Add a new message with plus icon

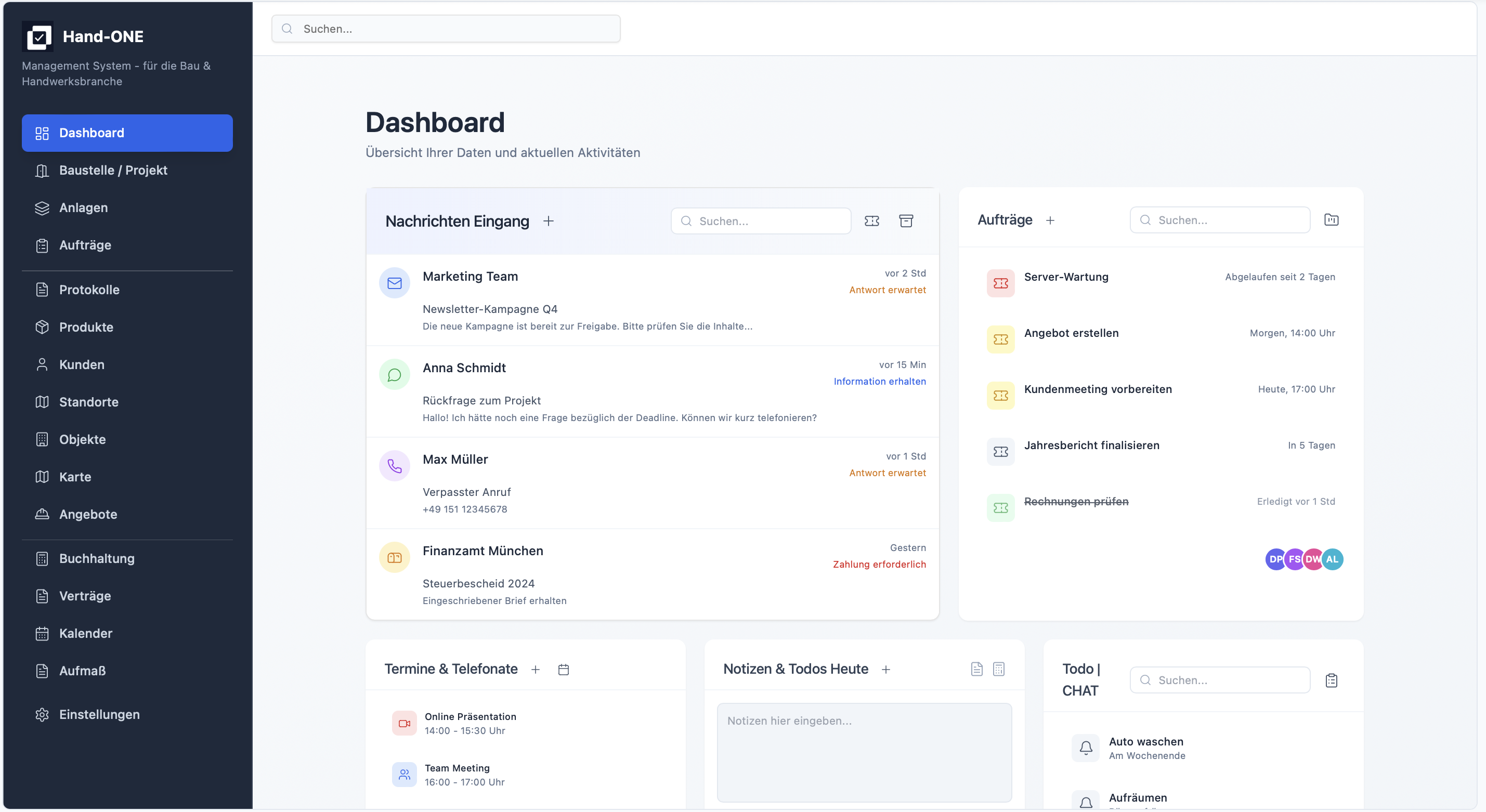click(x=548, y=221)
